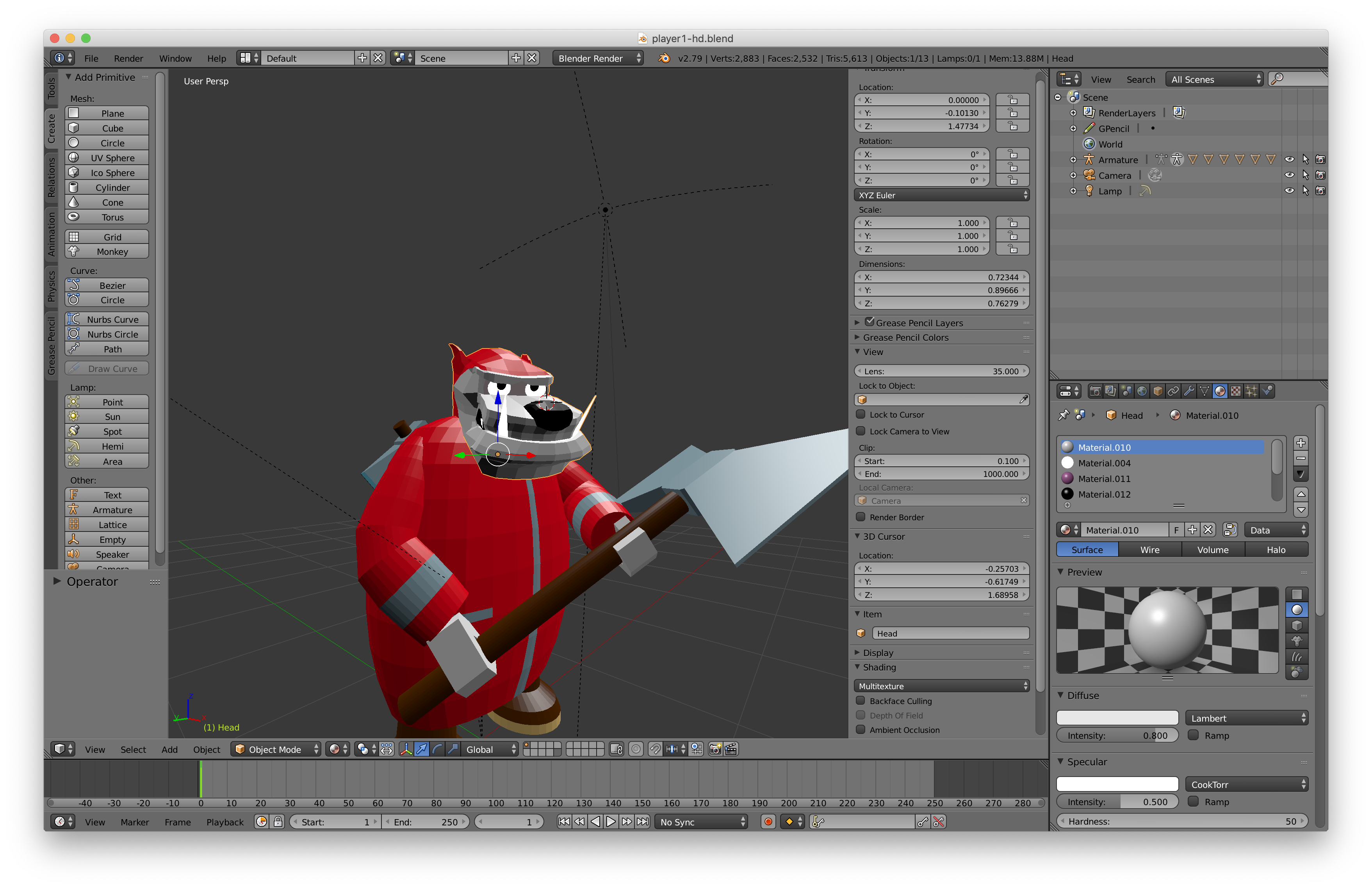This screenshot has width=1372, height=889.
Task: Click the OpenGL render image camera icon
Action: pyautogui.click(x=715, y=749)
